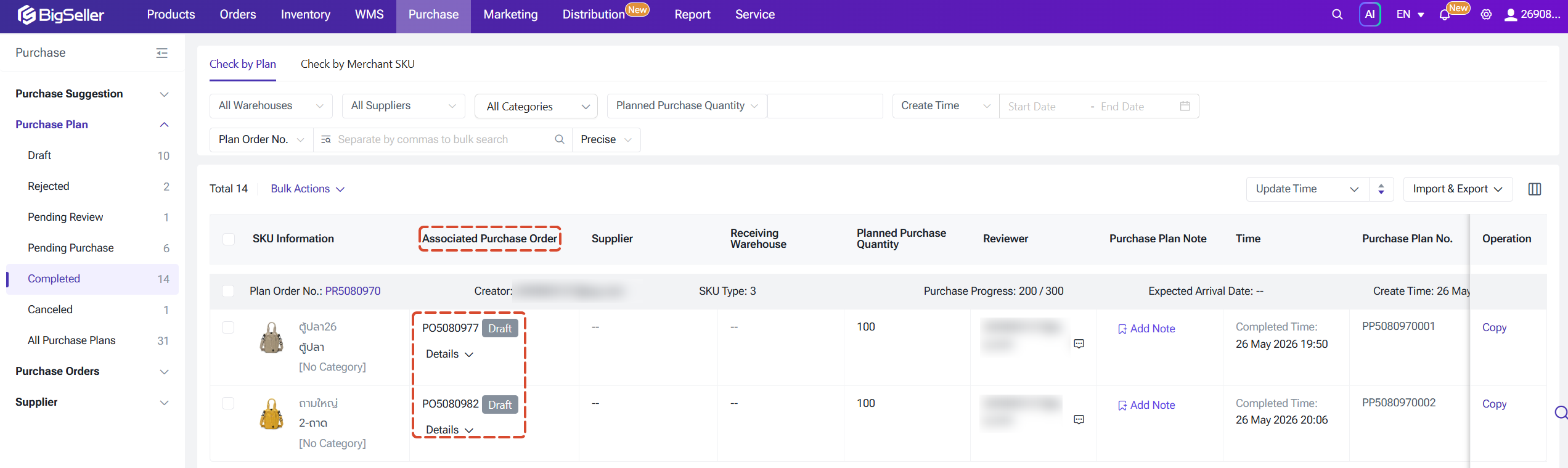Open reviewer comment icon for PP5080970001
The image size is (1568, 468).
1079,343
